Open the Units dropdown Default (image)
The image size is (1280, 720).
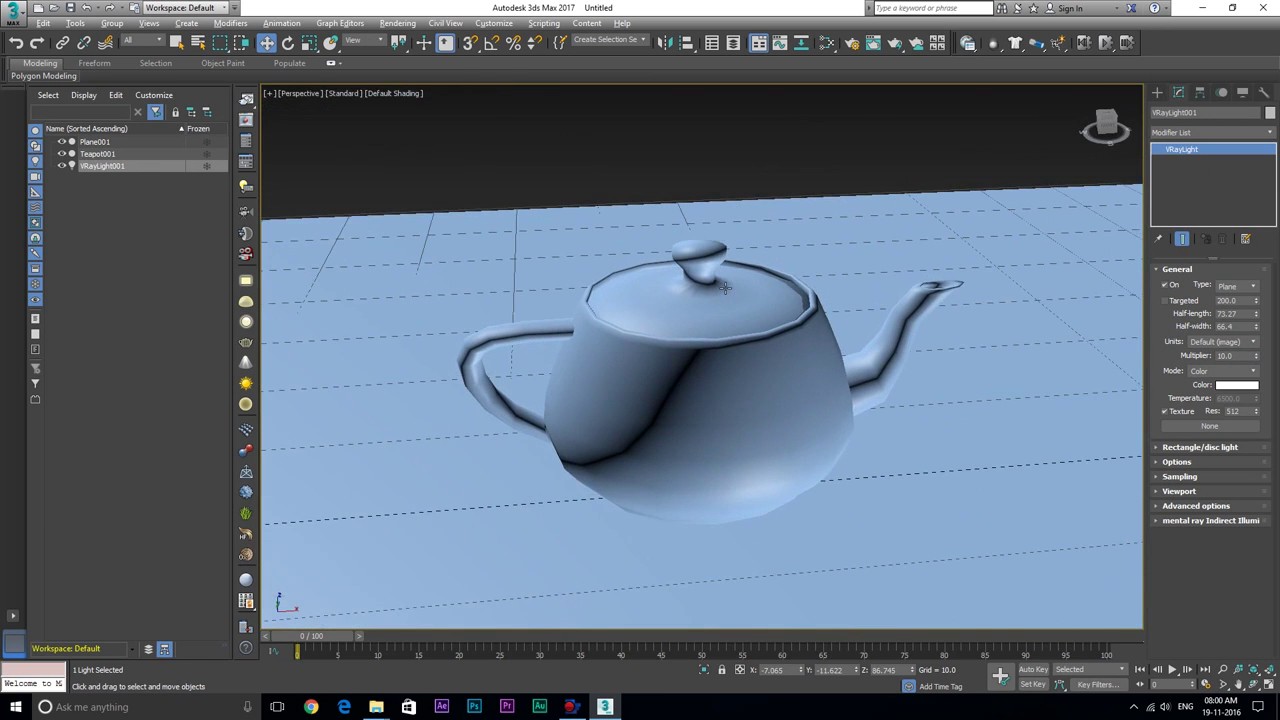[x=1223, y=342]
